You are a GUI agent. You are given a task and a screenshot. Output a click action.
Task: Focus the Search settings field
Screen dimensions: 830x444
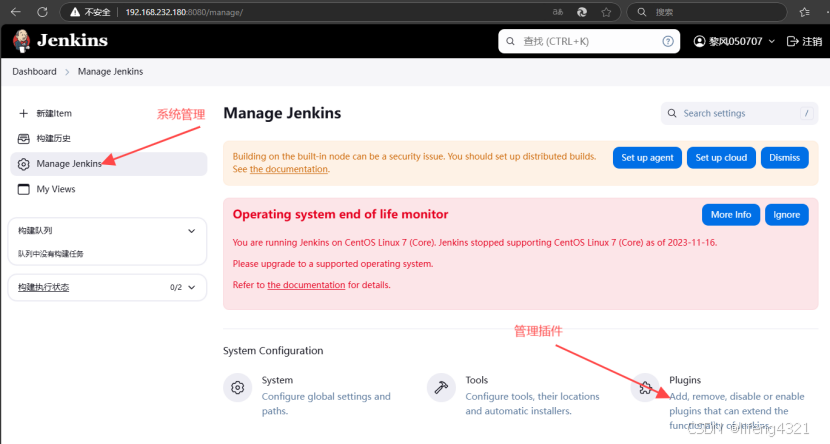pyautogui.click(x=739, y=113)
